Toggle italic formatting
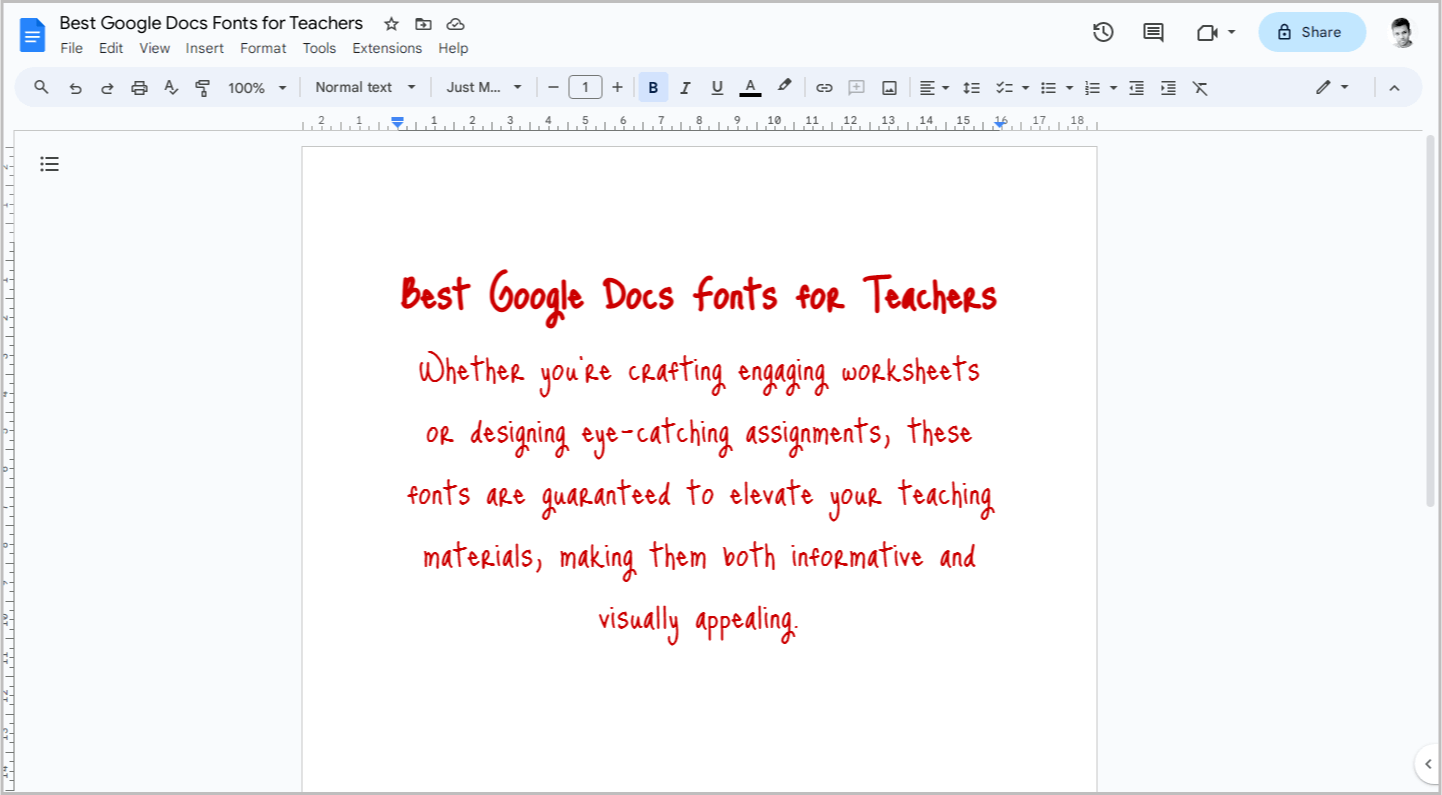The image size is (1442, 795). pyautogui.click(x=685, y=88)
